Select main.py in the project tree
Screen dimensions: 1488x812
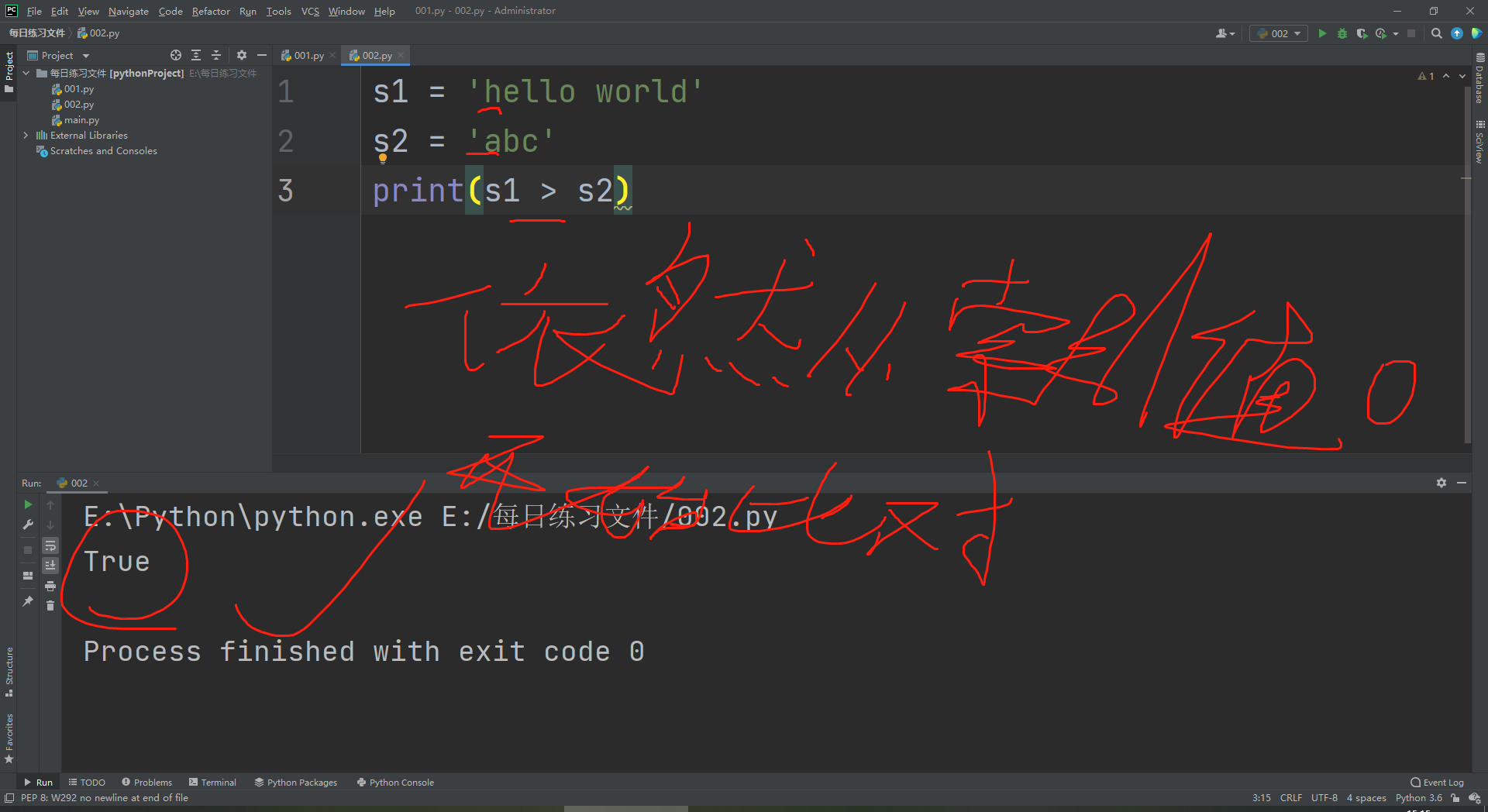[81, 120]
